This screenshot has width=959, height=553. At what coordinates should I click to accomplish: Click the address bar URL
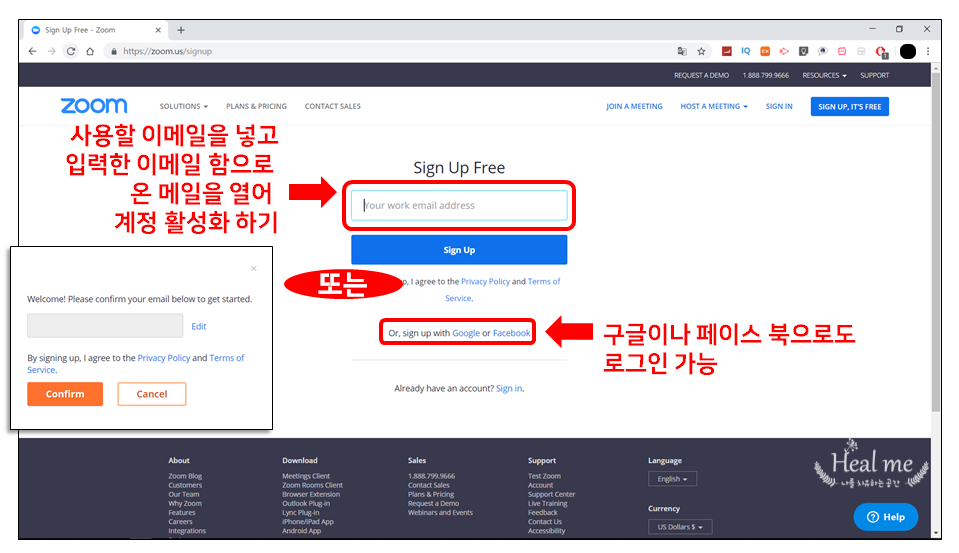pyautogui.click(x=168, y=51)
